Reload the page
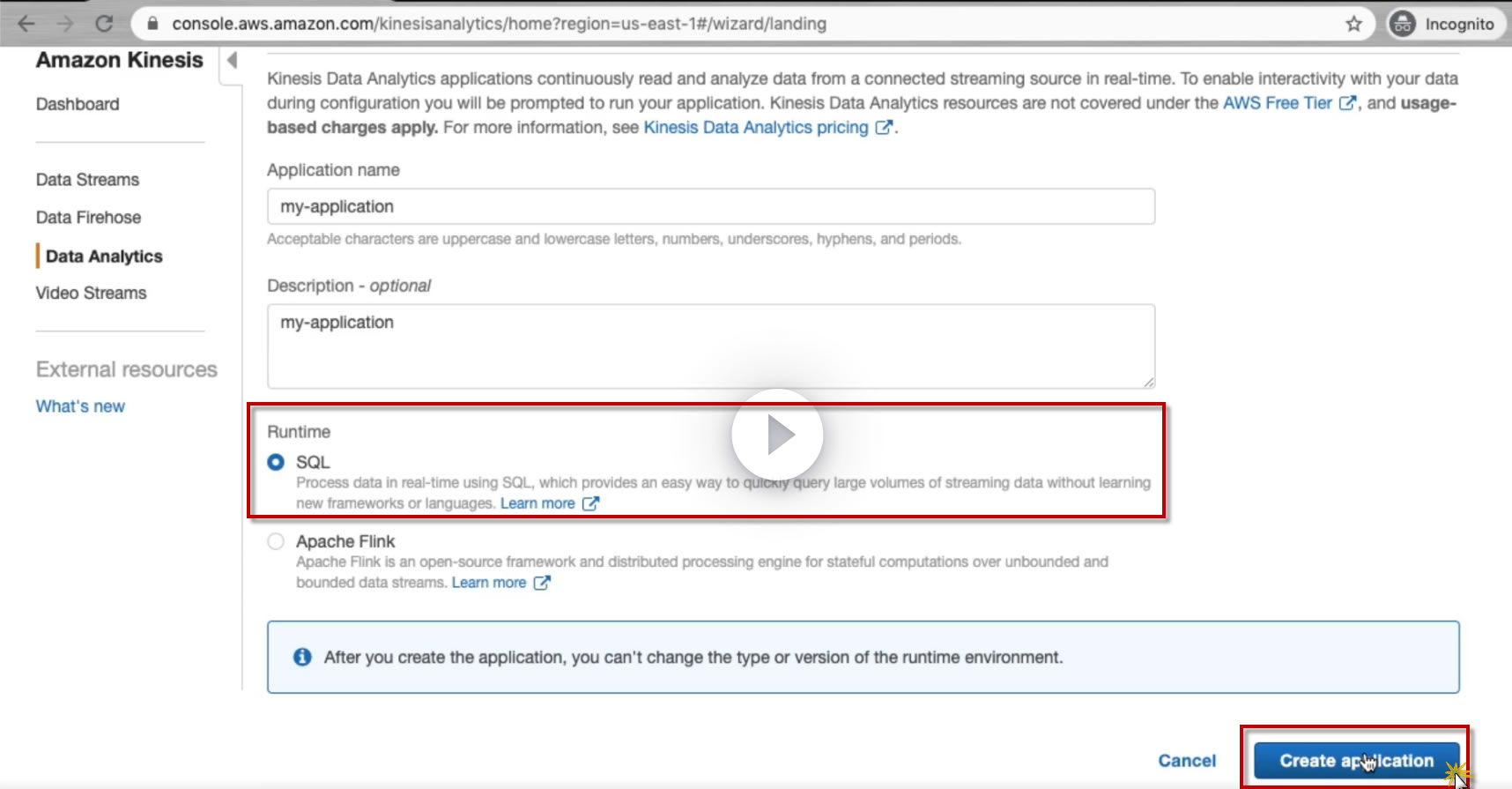This screenshot has width=1512, height=789. [104, 24]
